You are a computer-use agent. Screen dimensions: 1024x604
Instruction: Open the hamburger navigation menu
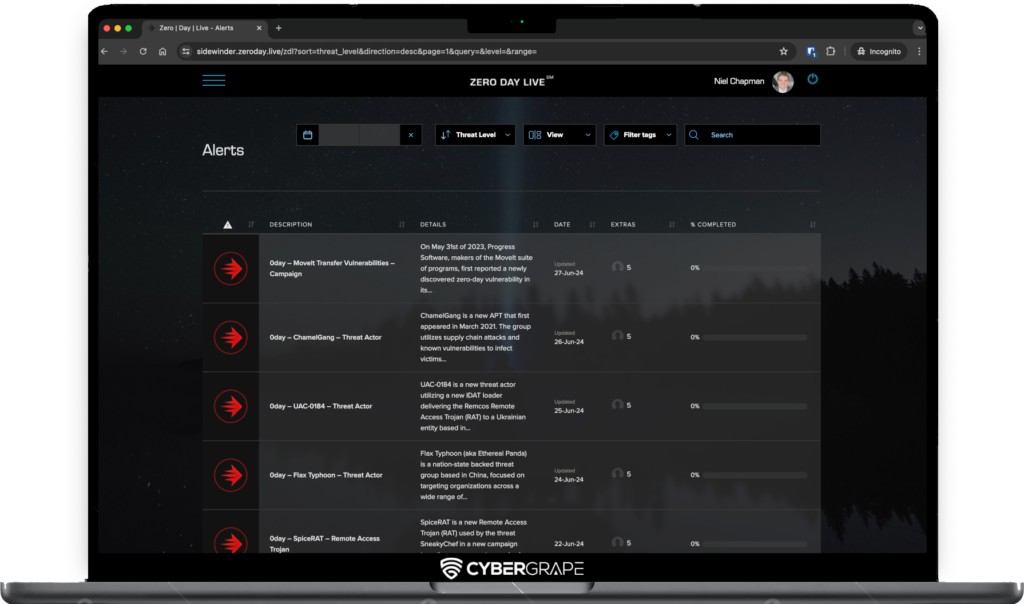click(x=214, y=81)
